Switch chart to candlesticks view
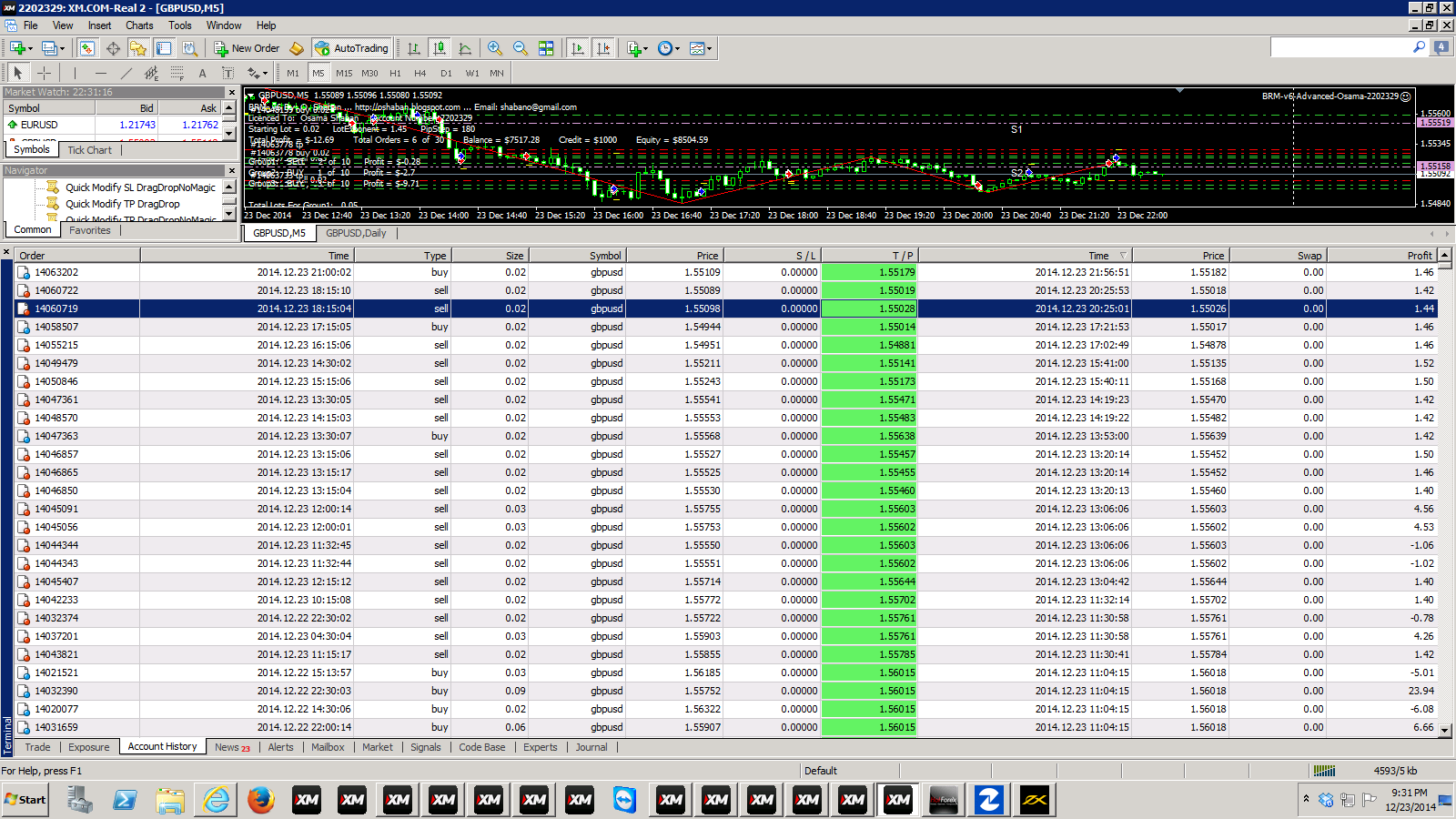The image size is (1456, 819). tap(440, 48)
